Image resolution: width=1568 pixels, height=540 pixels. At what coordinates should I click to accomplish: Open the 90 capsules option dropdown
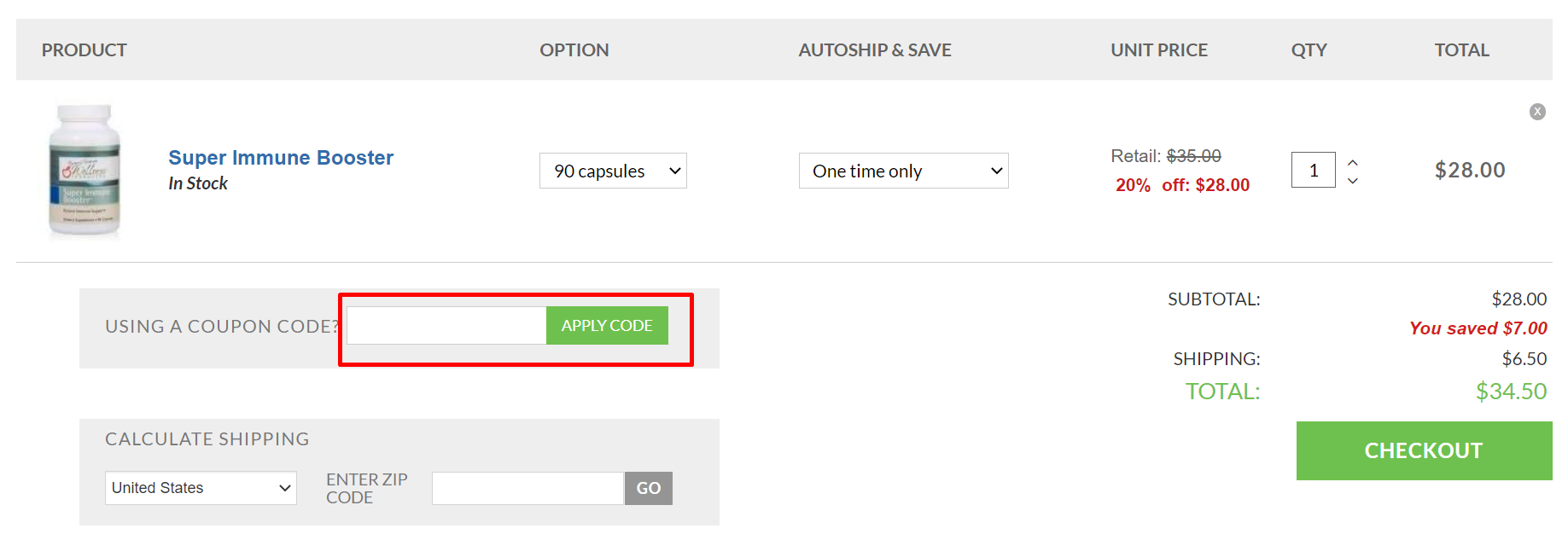[x=612, y=171]
